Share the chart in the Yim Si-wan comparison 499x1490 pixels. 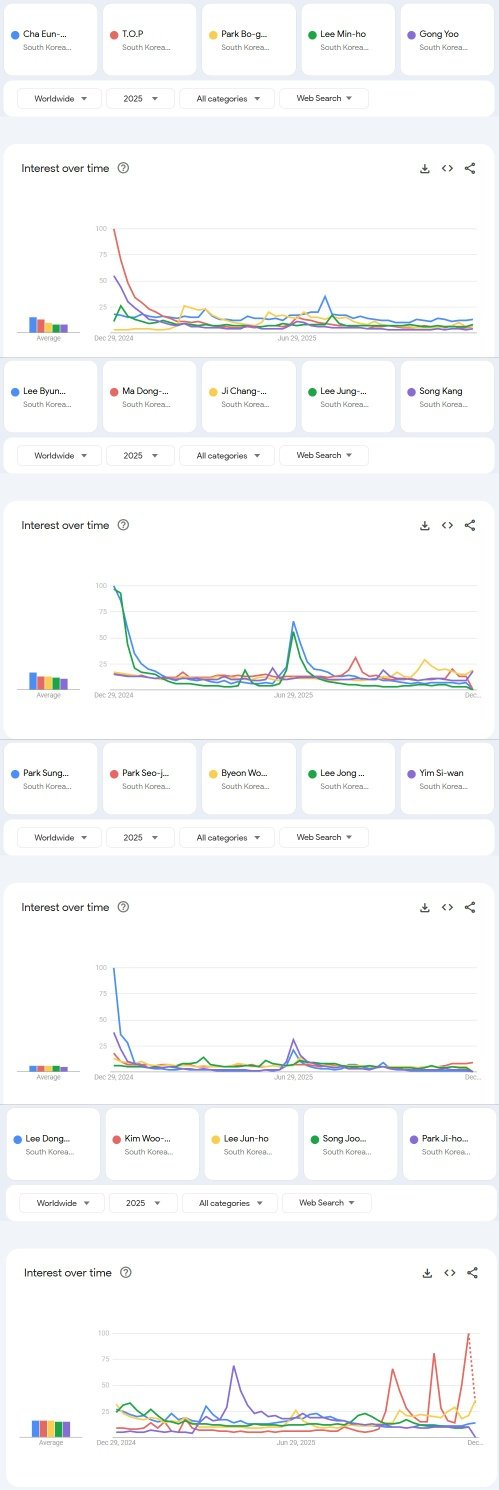click(471, 907)
